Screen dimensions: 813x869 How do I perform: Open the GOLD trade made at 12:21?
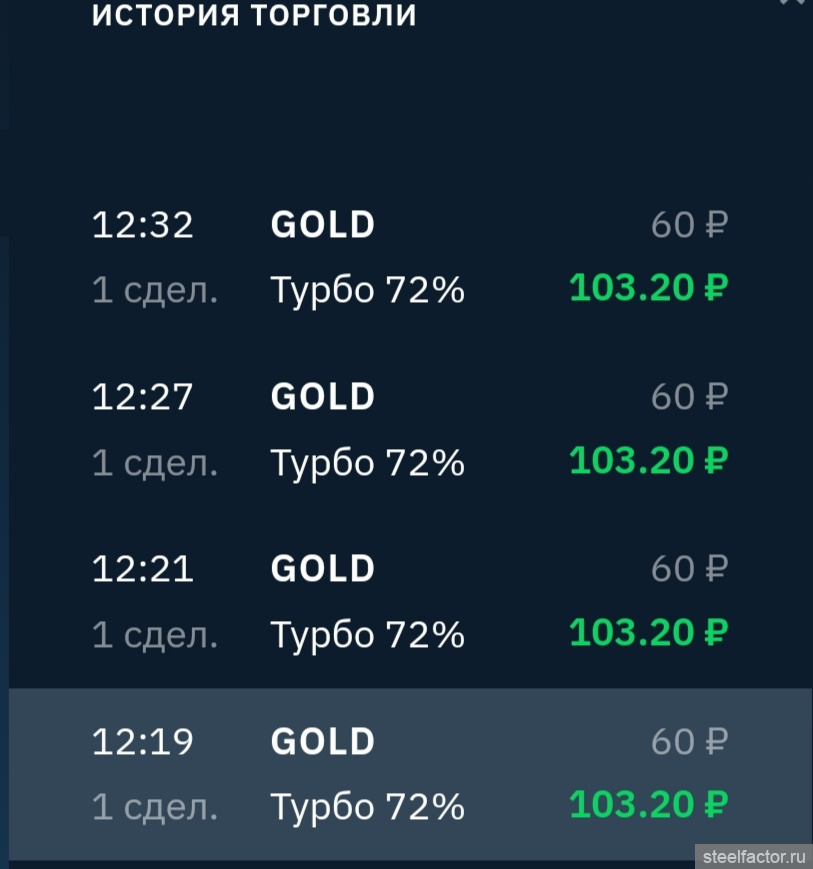(x=322, y=569)
